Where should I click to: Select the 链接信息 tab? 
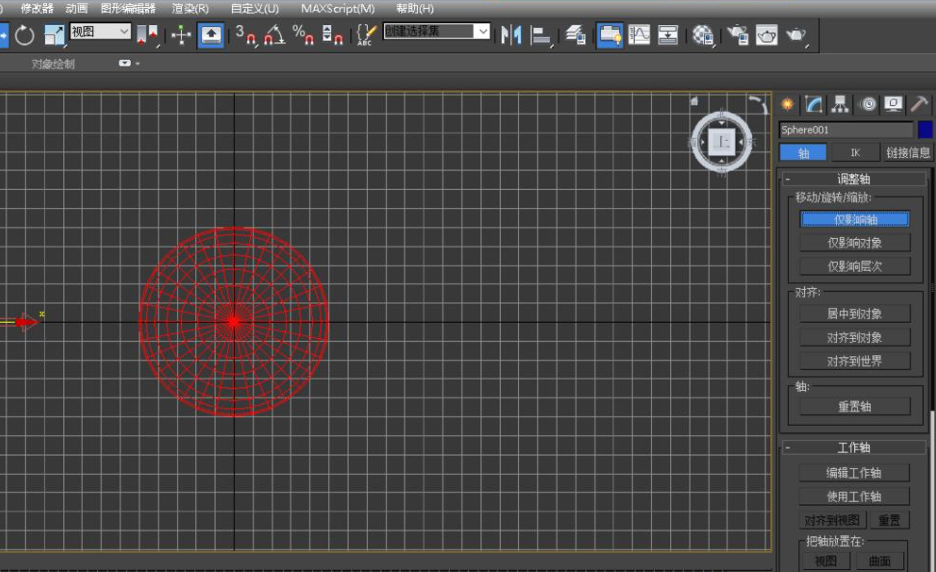tap(907, 153)
